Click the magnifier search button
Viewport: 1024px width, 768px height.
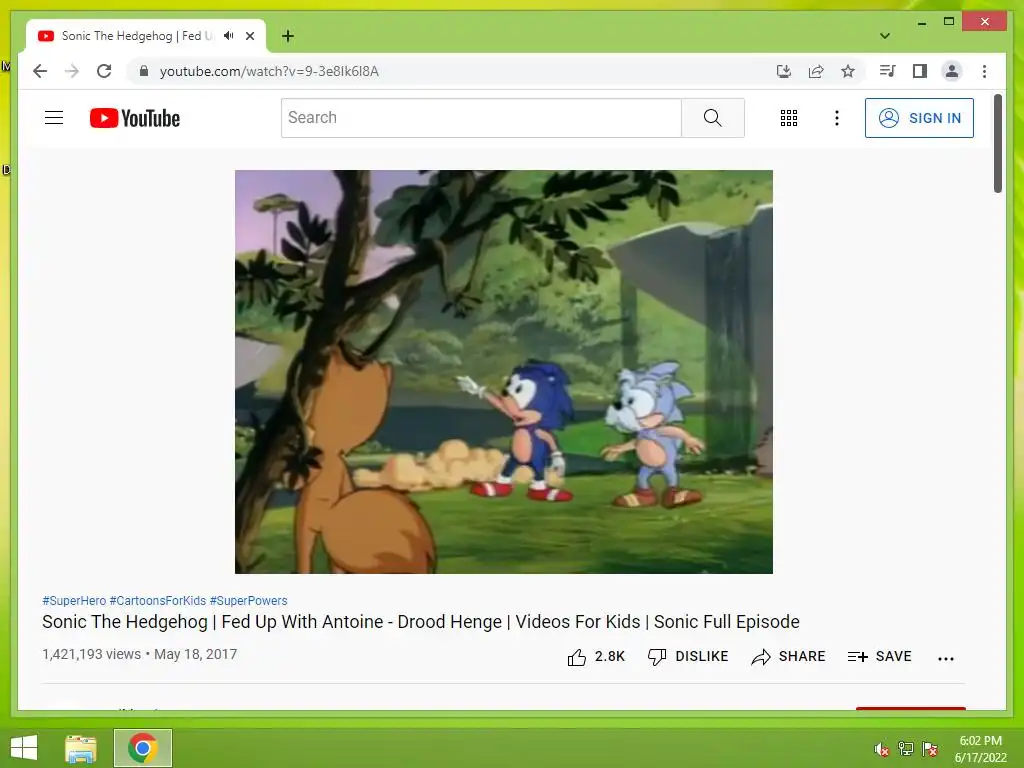click(x=712, y=118)
